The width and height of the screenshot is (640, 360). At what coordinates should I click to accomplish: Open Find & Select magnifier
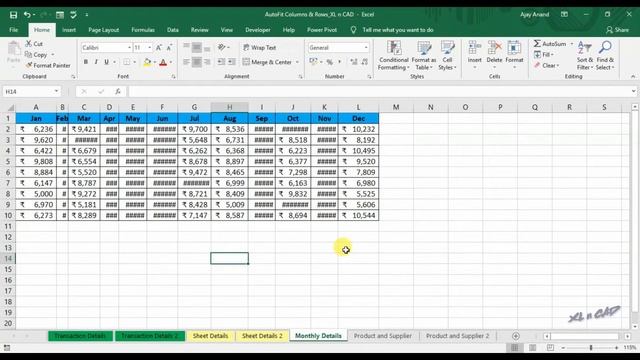point(605,56)
